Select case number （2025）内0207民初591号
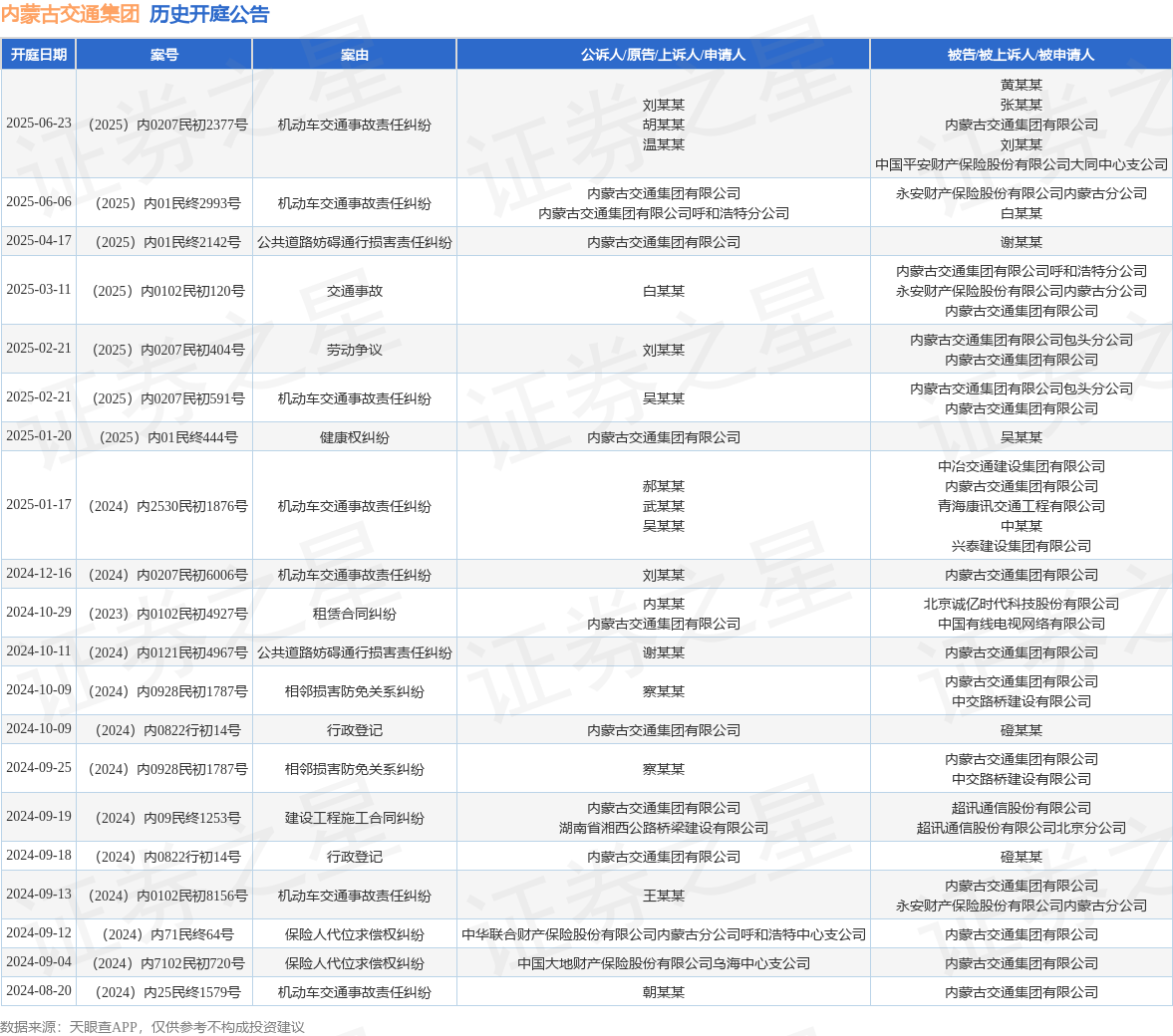The width and height of the screenshot is (1173, 1036). (x=164, y=398)
